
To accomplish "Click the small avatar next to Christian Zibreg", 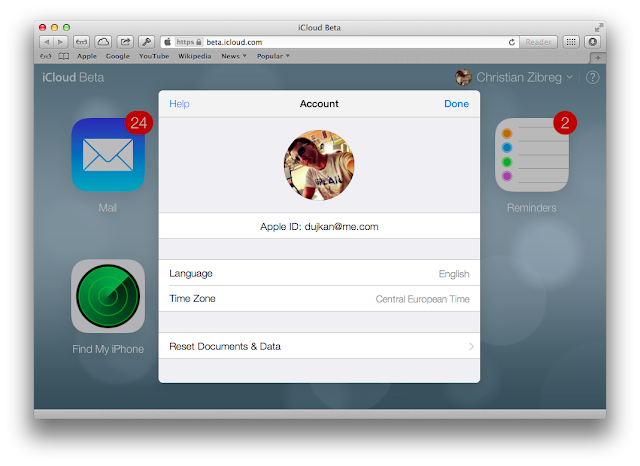I will point(463,77).
